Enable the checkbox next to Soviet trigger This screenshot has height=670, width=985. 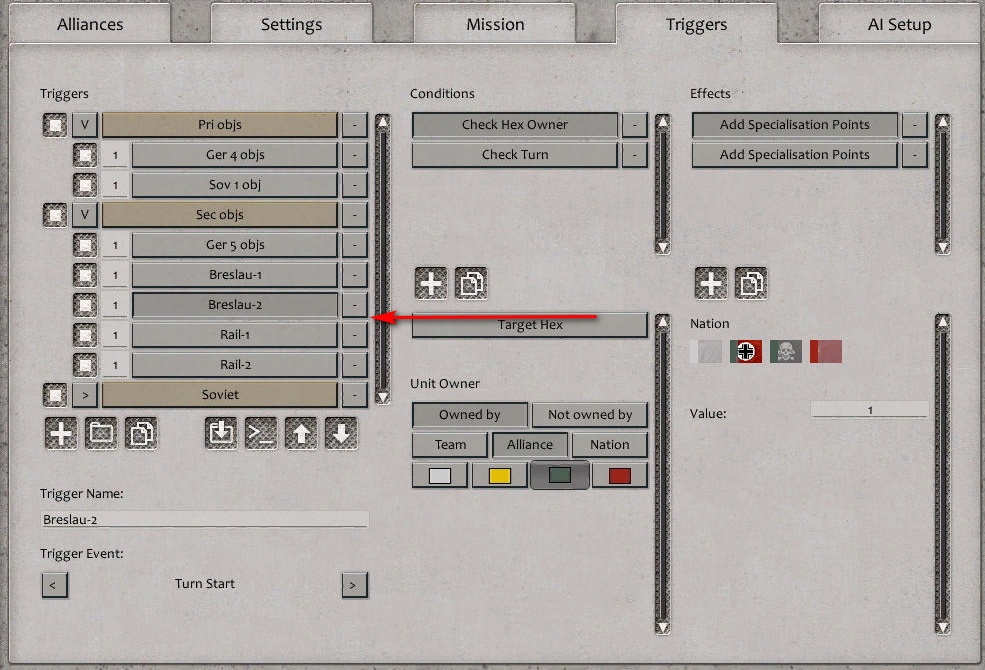click(x=55, y=394)
